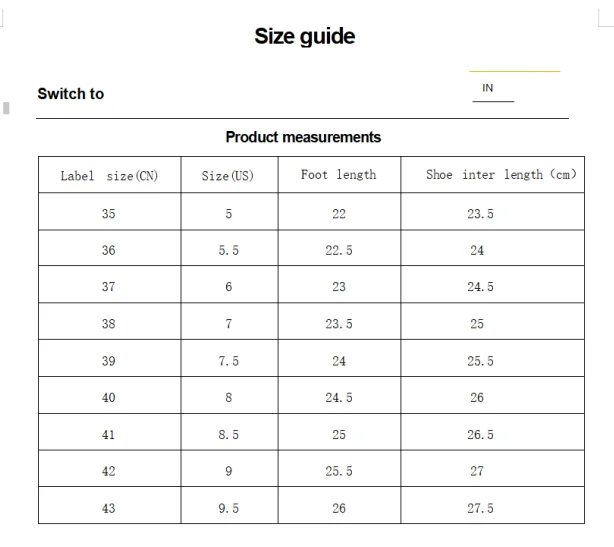Select the Size guide heading

pyautogui.click(x=305, y=37)
